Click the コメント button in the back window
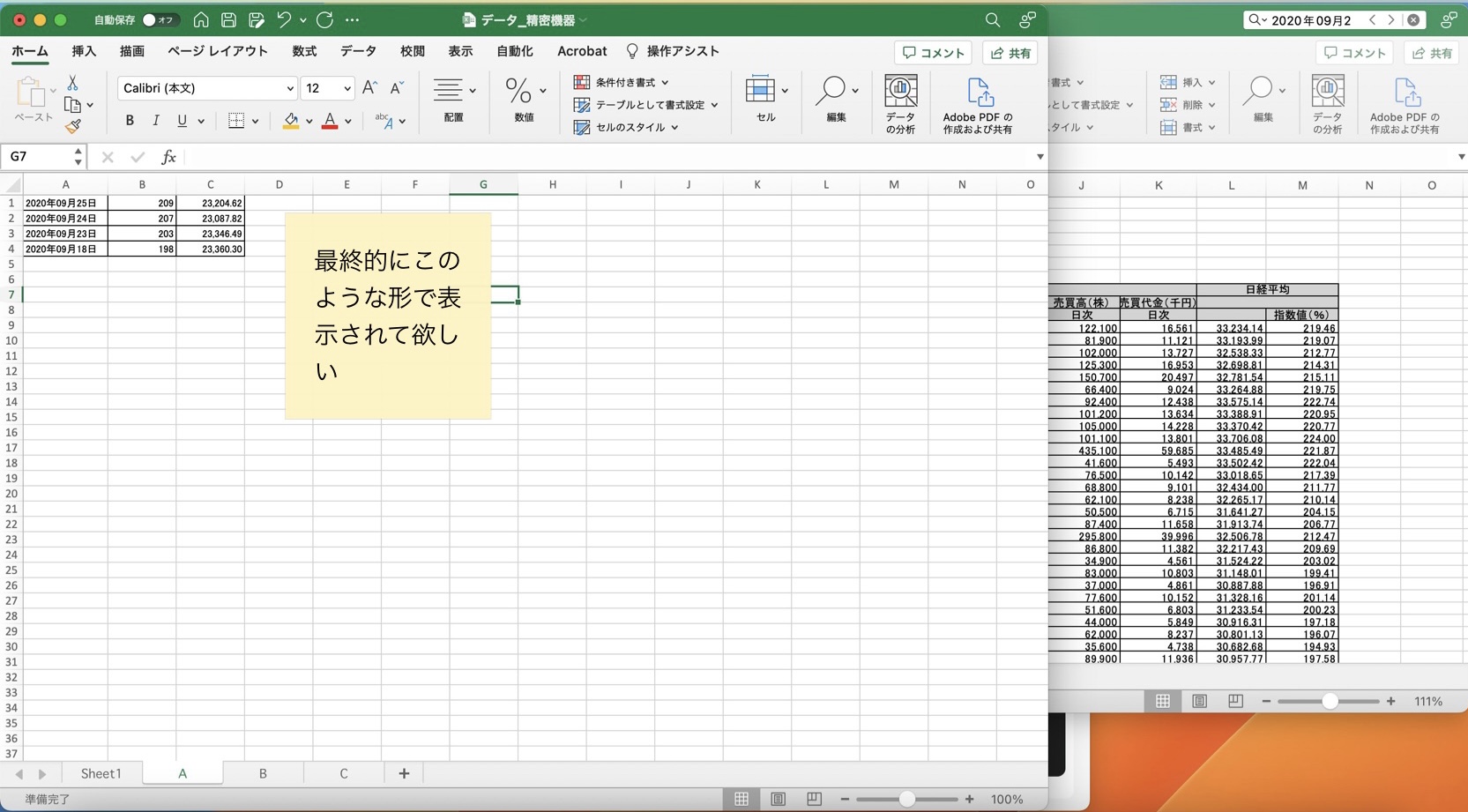 click(x=1354, y=53)
